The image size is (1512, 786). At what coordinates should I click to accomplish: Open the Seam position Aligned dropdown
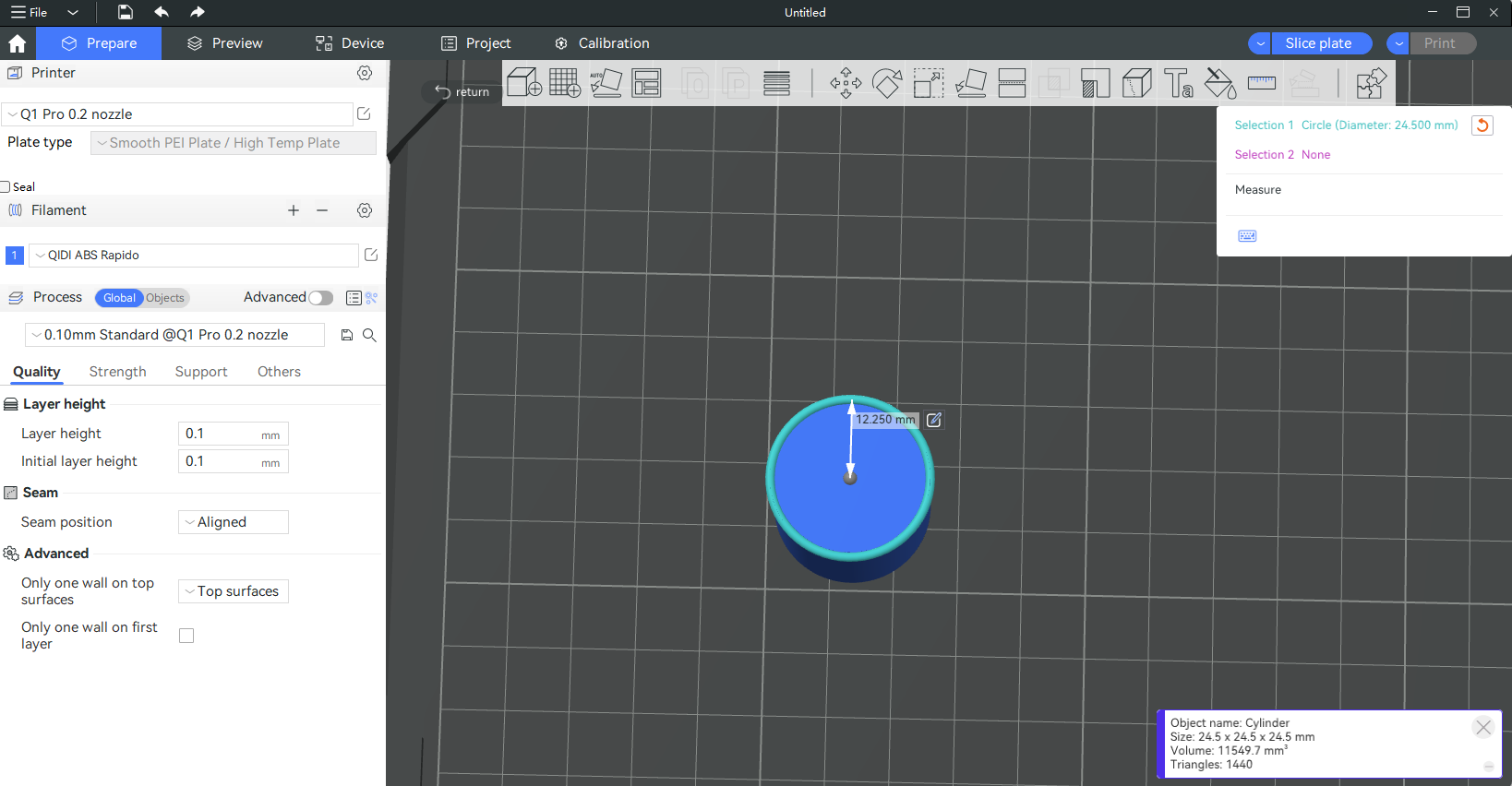(x=233, y=522)
